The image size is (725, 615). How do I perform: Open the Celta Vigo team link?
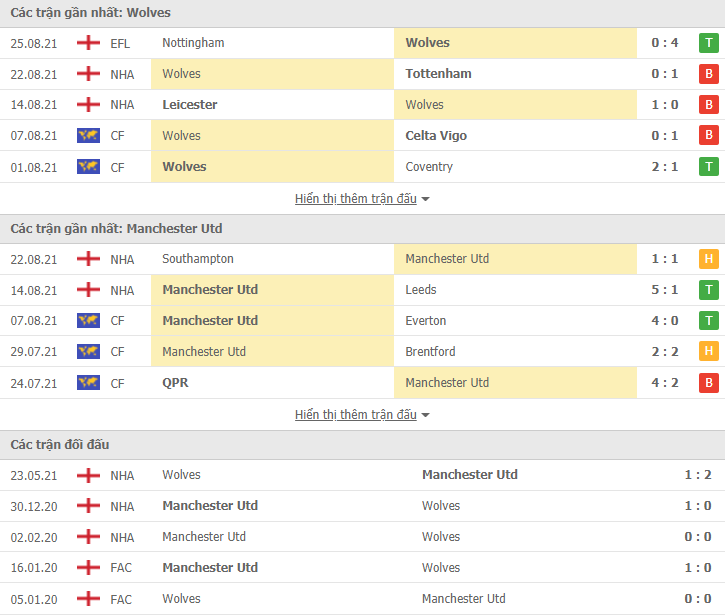(436, 135)
